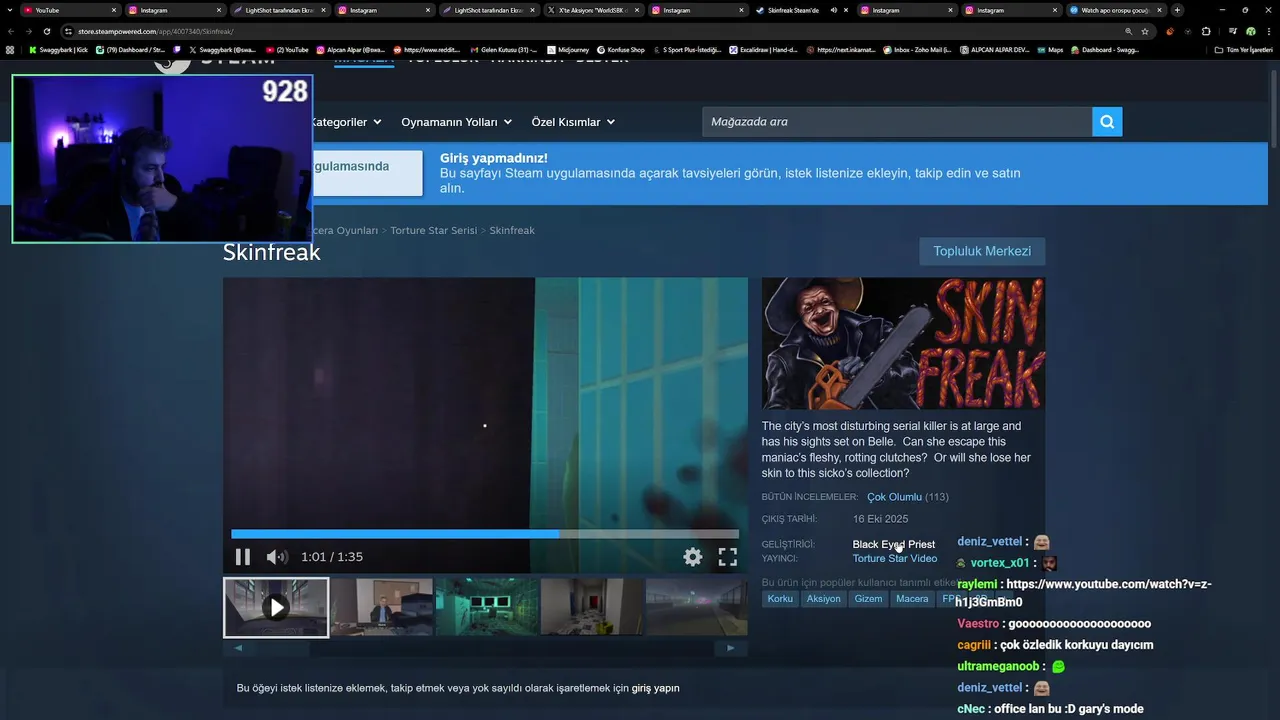
Task: Close the YouTube browser tab
Action: pos(115,10)
